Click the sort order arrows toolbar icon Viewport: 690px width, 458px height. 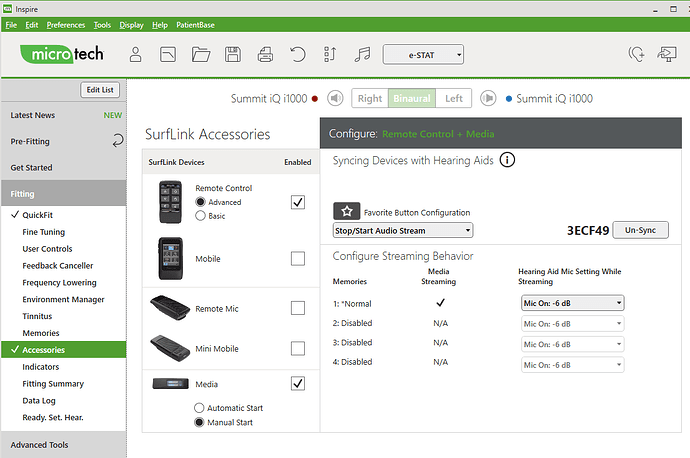pyautogui.click(x=330, y=55)
